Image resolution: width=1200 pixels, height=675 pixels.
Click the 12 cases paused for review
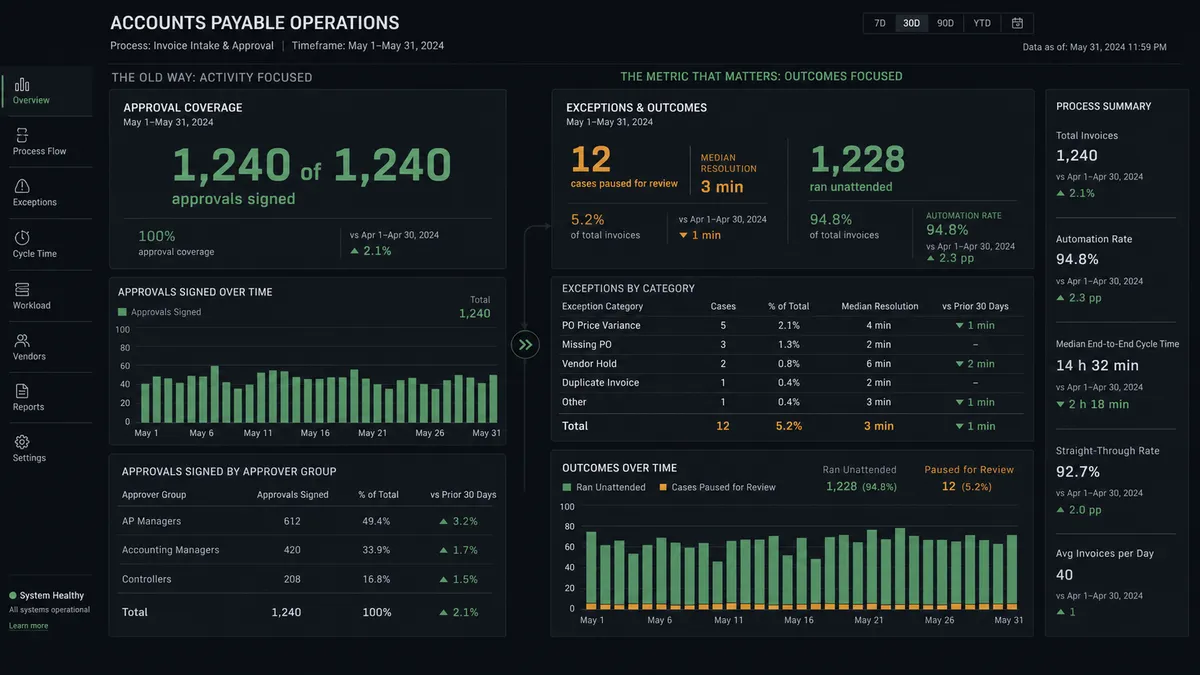point(591,159)
